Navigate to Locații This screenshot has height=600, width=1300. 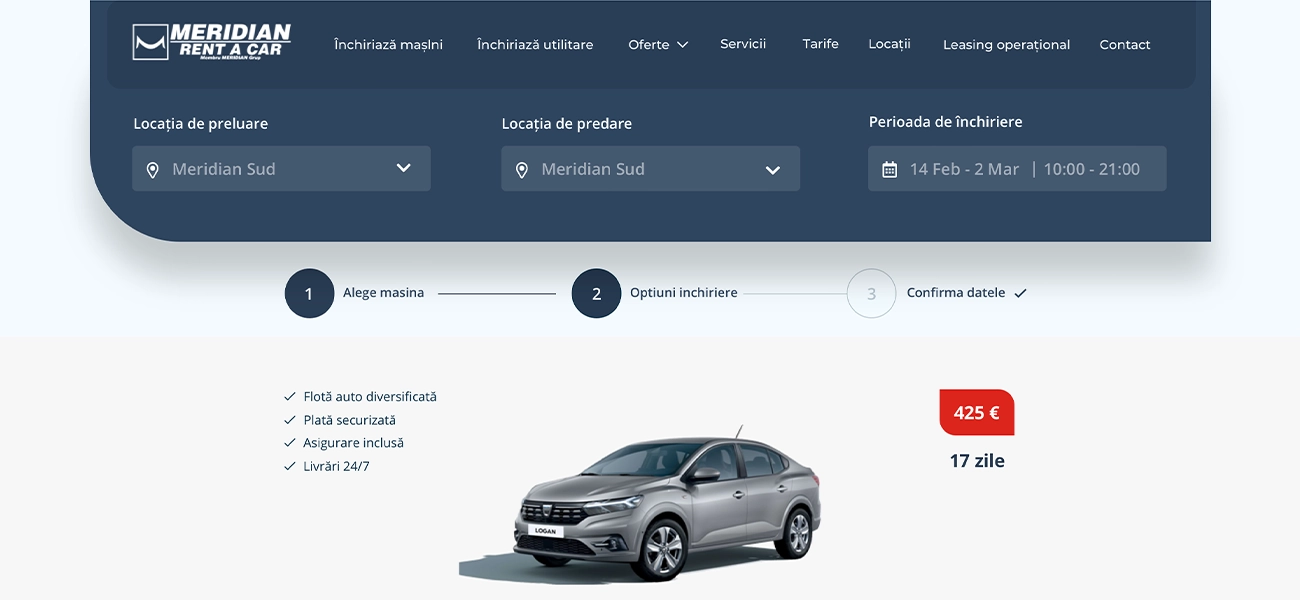(x=889, y=45)
